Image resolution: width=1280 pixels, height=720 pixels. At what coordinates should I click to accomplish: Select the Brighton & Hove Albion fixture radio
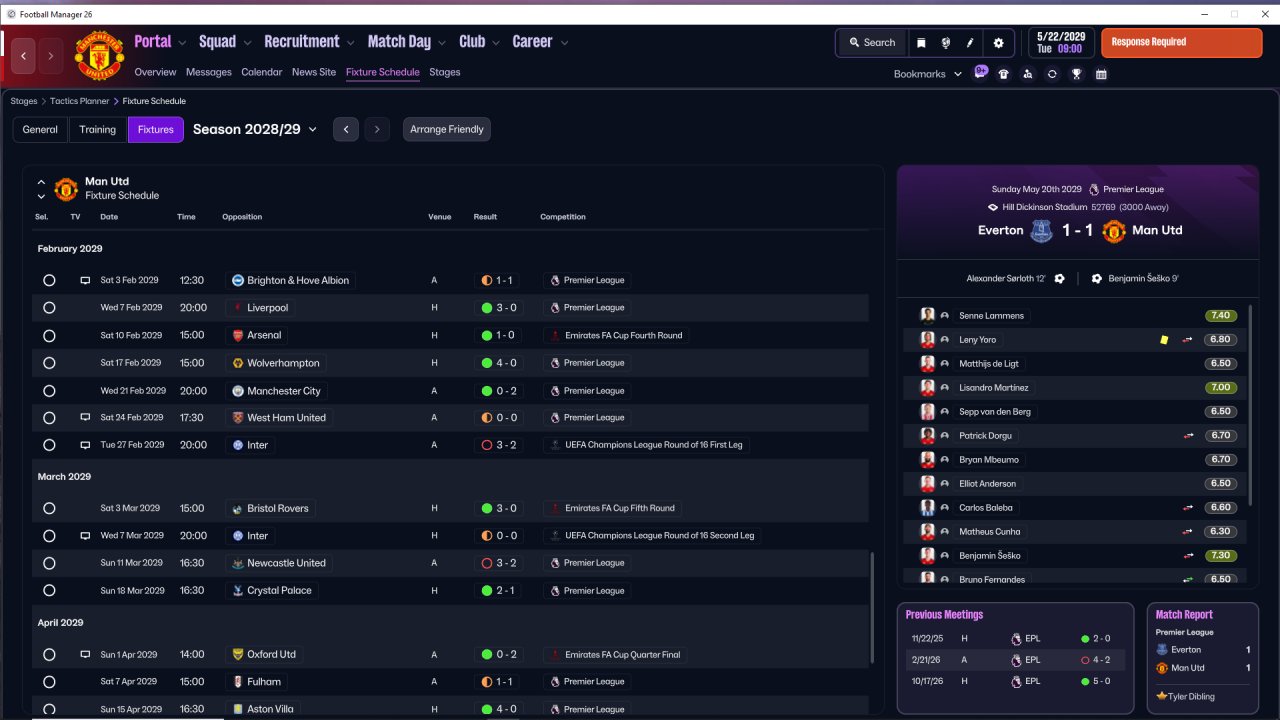pyautogui.click(x=49, y=281)
